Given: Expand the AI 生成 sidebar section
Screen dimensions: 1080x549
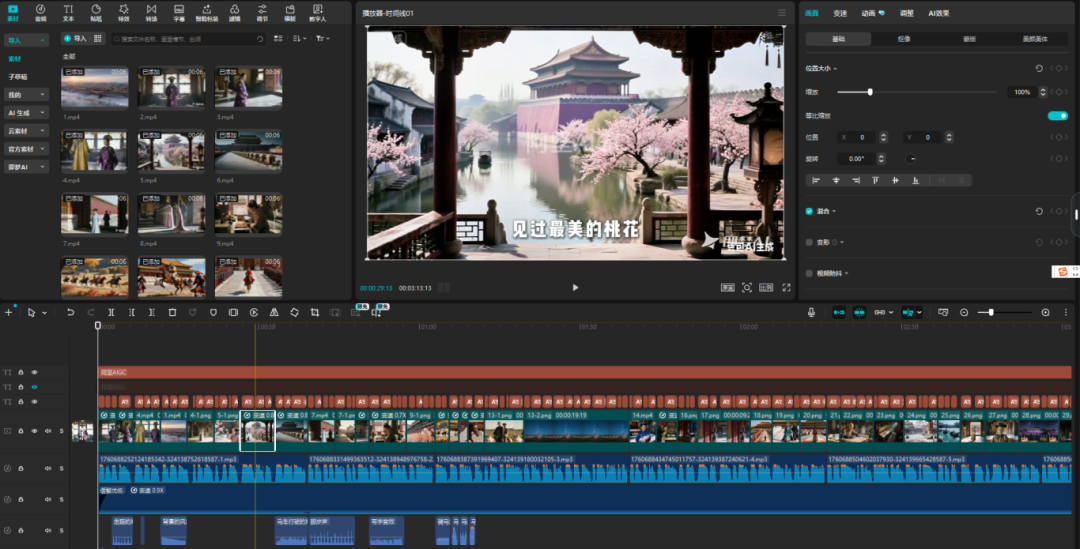Looking at the screenshot, I should coord(26,113).
